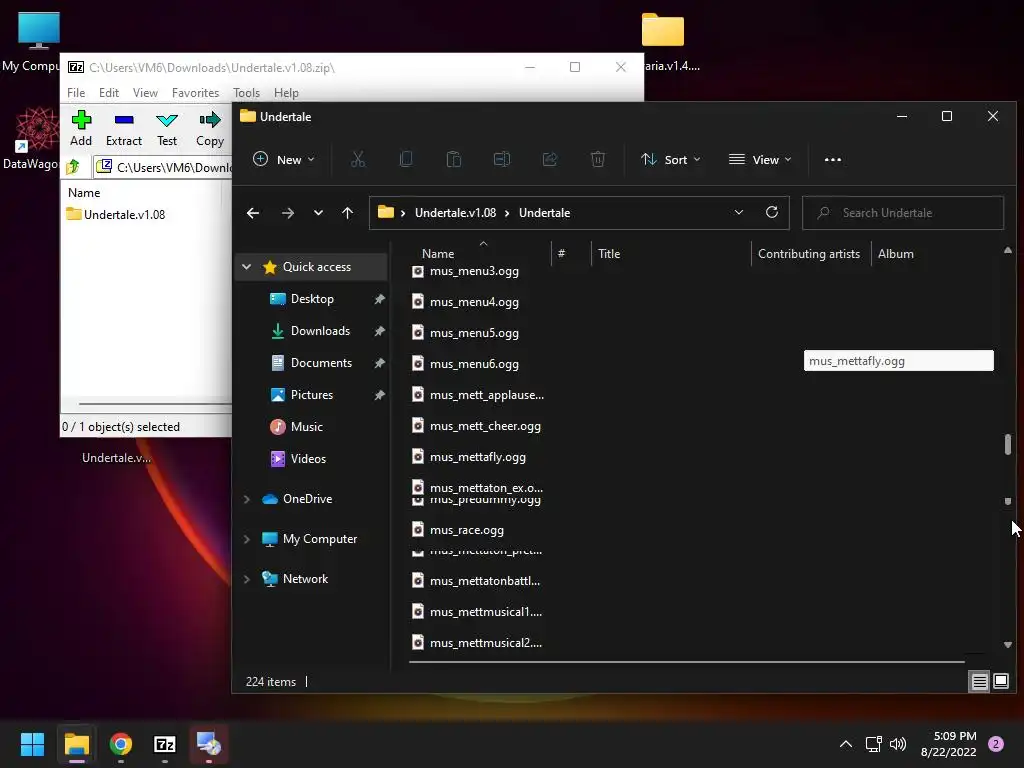
Task: Click Extract in the 7-Zip toolbar
Action: (123, 129)
